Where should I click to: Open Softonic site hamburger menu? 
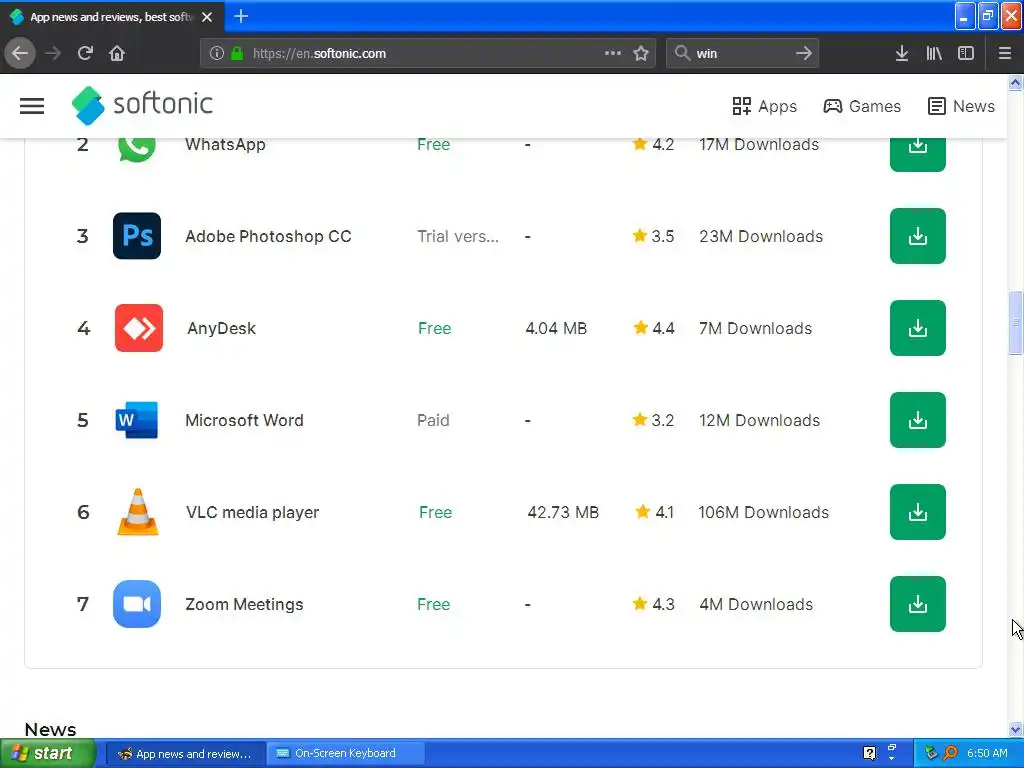tap(32, 106)
